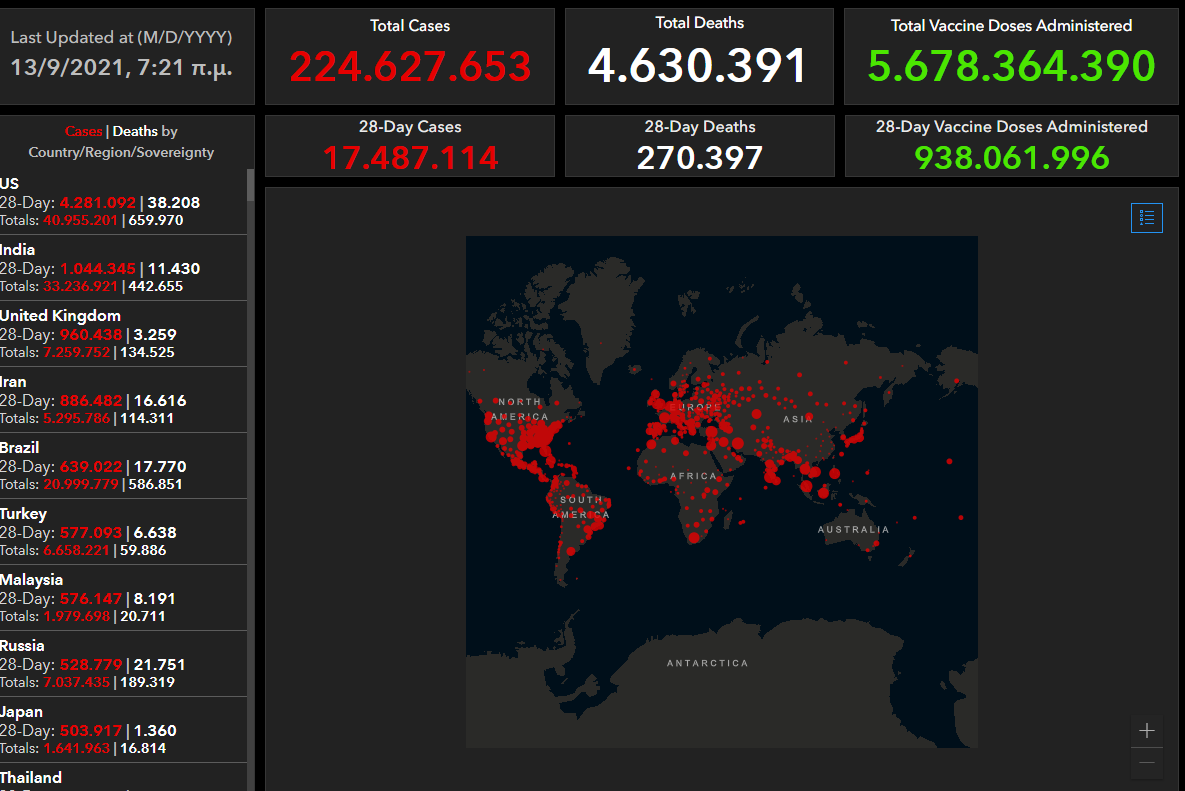Click the country list vertical scrollbar

(250, 400)
